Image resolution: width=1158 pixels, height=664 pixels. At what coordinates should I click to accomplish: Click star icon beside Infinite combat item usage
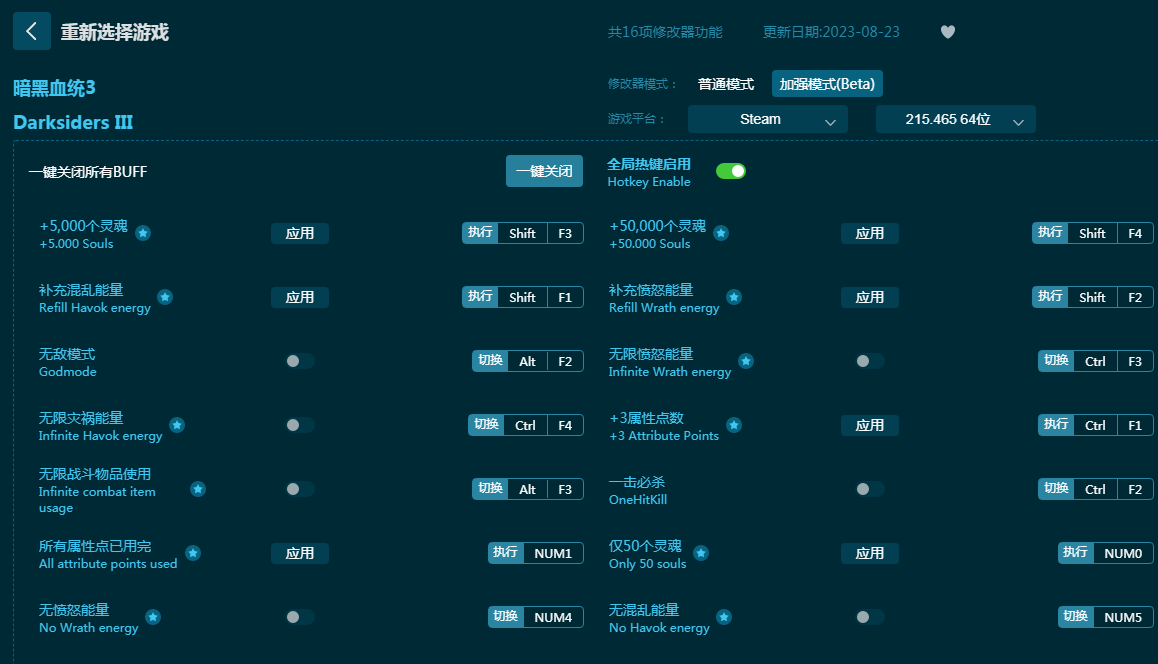coord(198,489)
